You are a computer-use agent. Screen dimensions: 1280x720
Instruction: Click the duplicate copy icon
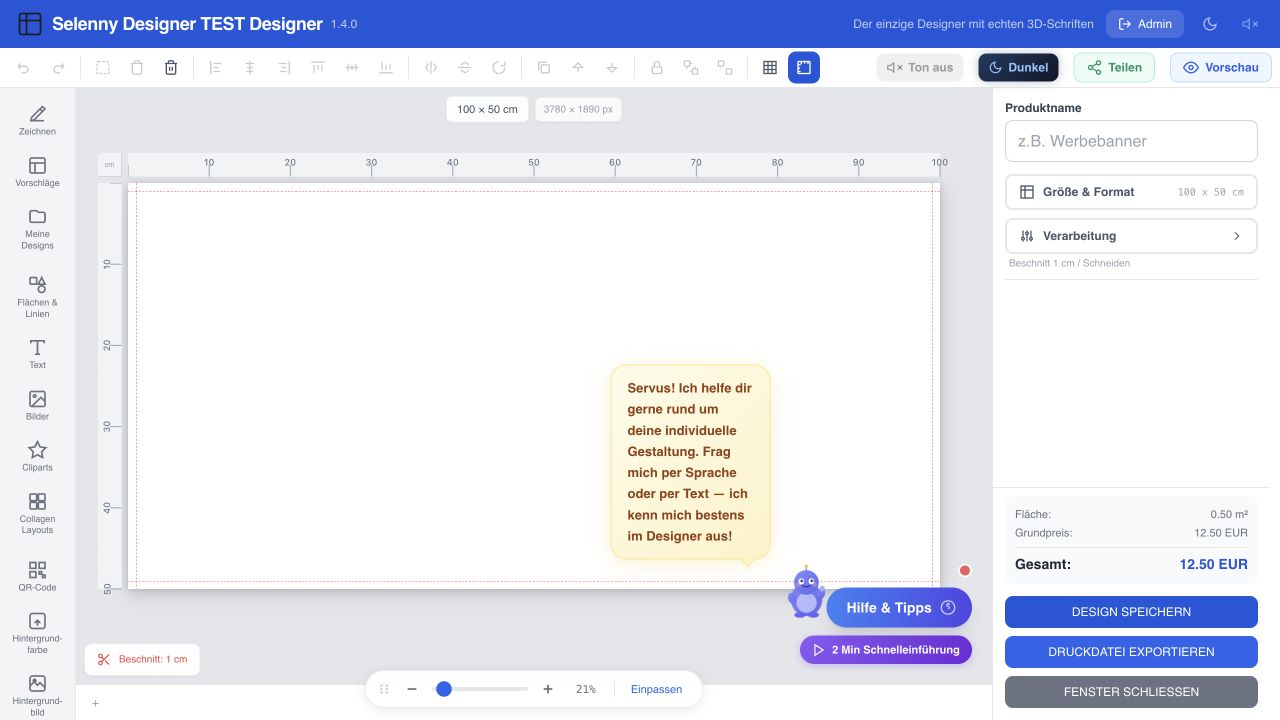(x=544, y=68)
